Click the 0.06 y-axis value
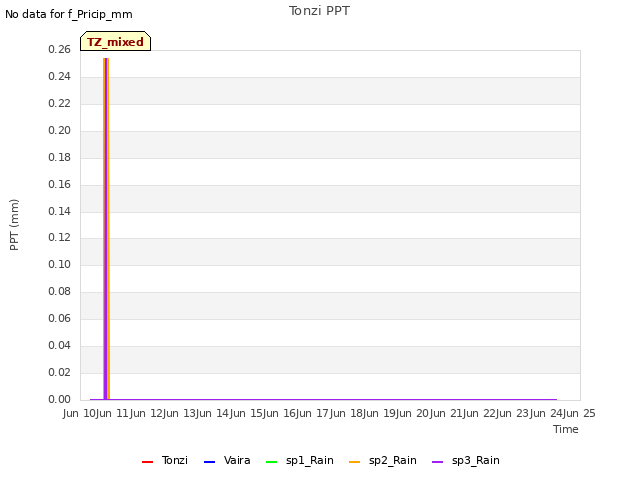The width and height of the screenshot is (640, 480). click(60, 318)
